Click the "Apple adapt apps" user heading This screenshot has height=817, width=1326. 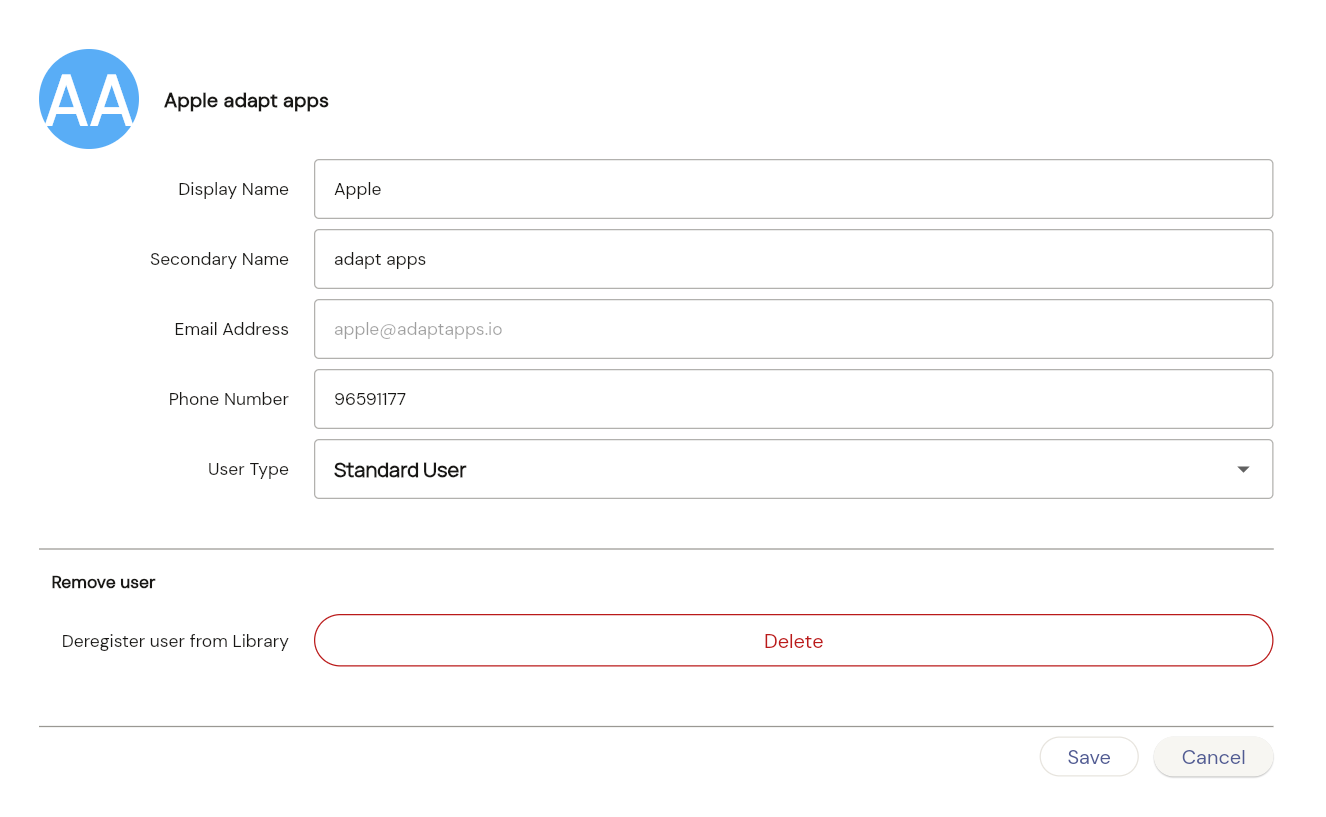pyautogui.click(x=246, y=101)
